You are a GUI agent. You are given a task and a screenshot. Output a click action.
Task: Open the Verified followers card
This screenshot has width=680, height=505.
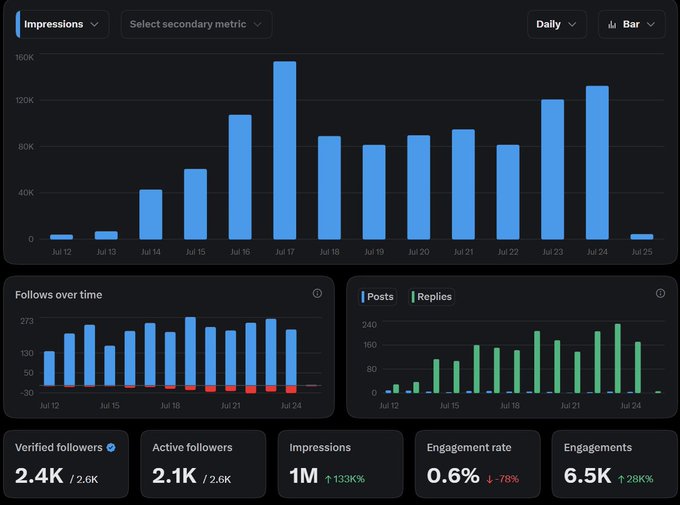(66, 464)
